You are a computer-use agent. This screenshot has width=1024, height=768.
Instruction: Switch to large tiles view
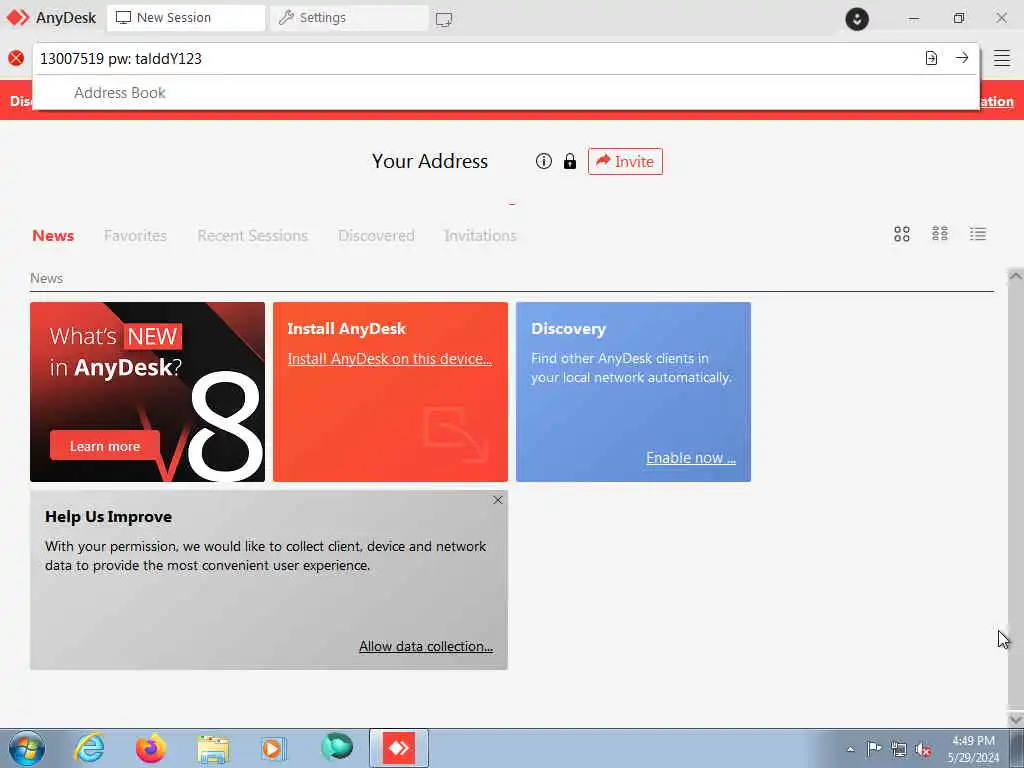[902, 234]
